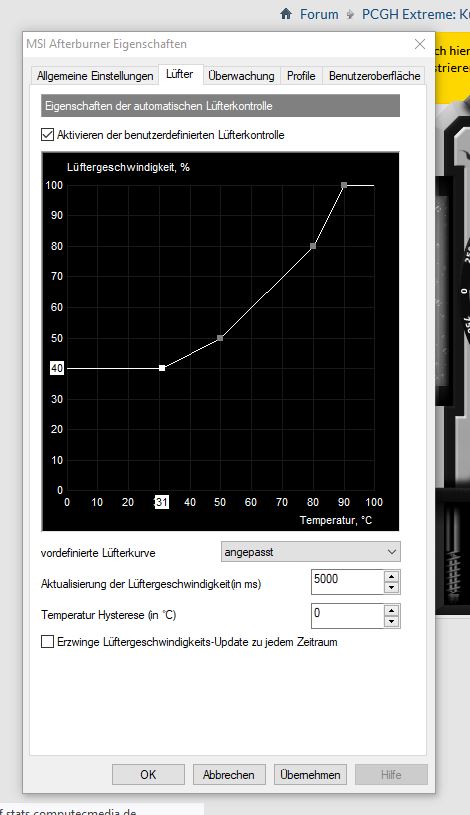This screenshot has height=815, width=470.
Task: Click the Forum home icon in browser
Action: (286, 14)
